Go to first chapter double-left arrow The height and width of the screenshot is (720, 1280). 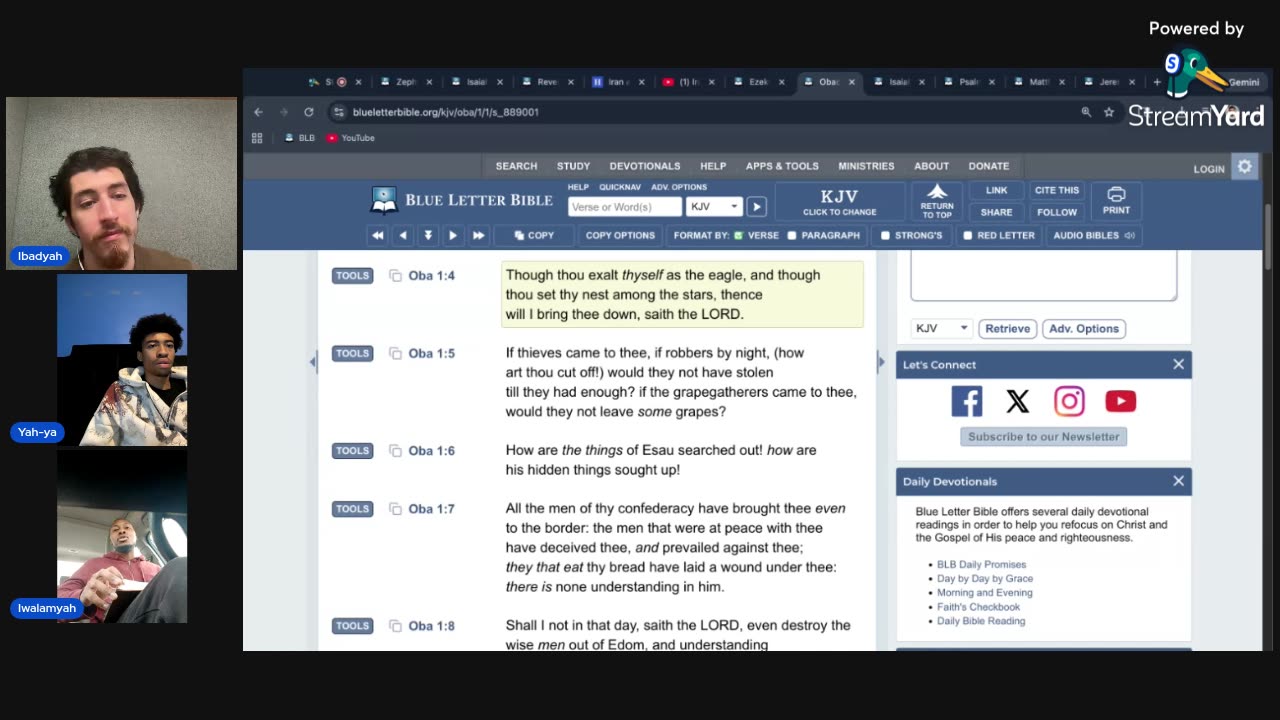pyautogui.click(x=377, y=235)
